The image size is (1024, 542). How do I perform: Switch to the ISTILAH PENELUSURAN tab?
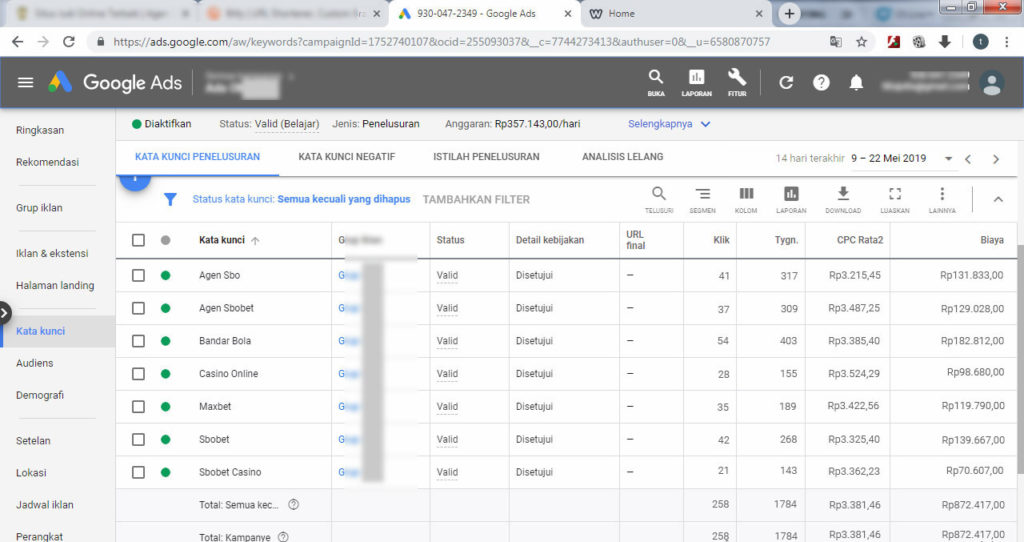coord(486,157)
